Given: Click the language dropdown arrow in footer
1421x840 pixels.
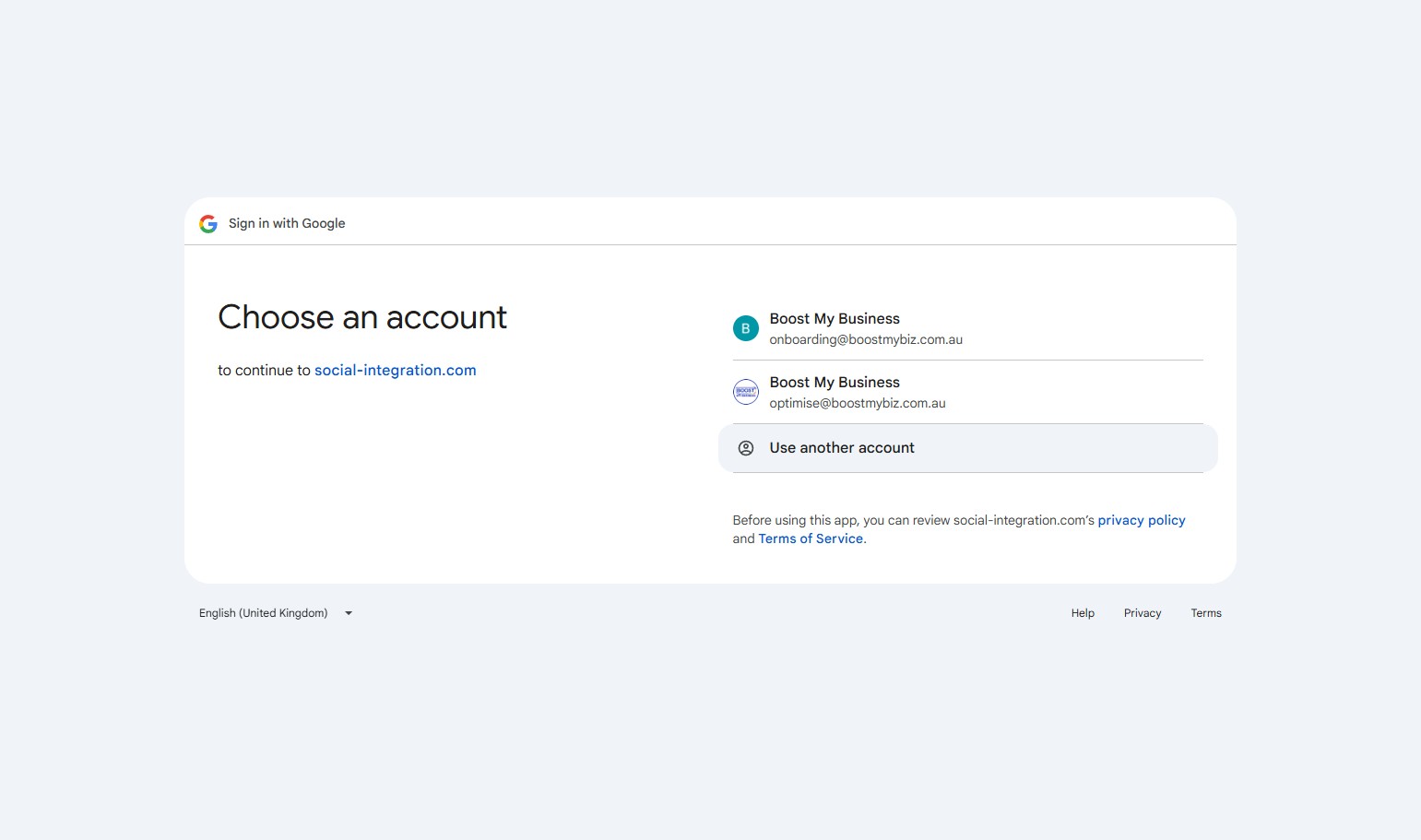Looking at the screenshot, I should pyautogui.click(x=349, y=613).
